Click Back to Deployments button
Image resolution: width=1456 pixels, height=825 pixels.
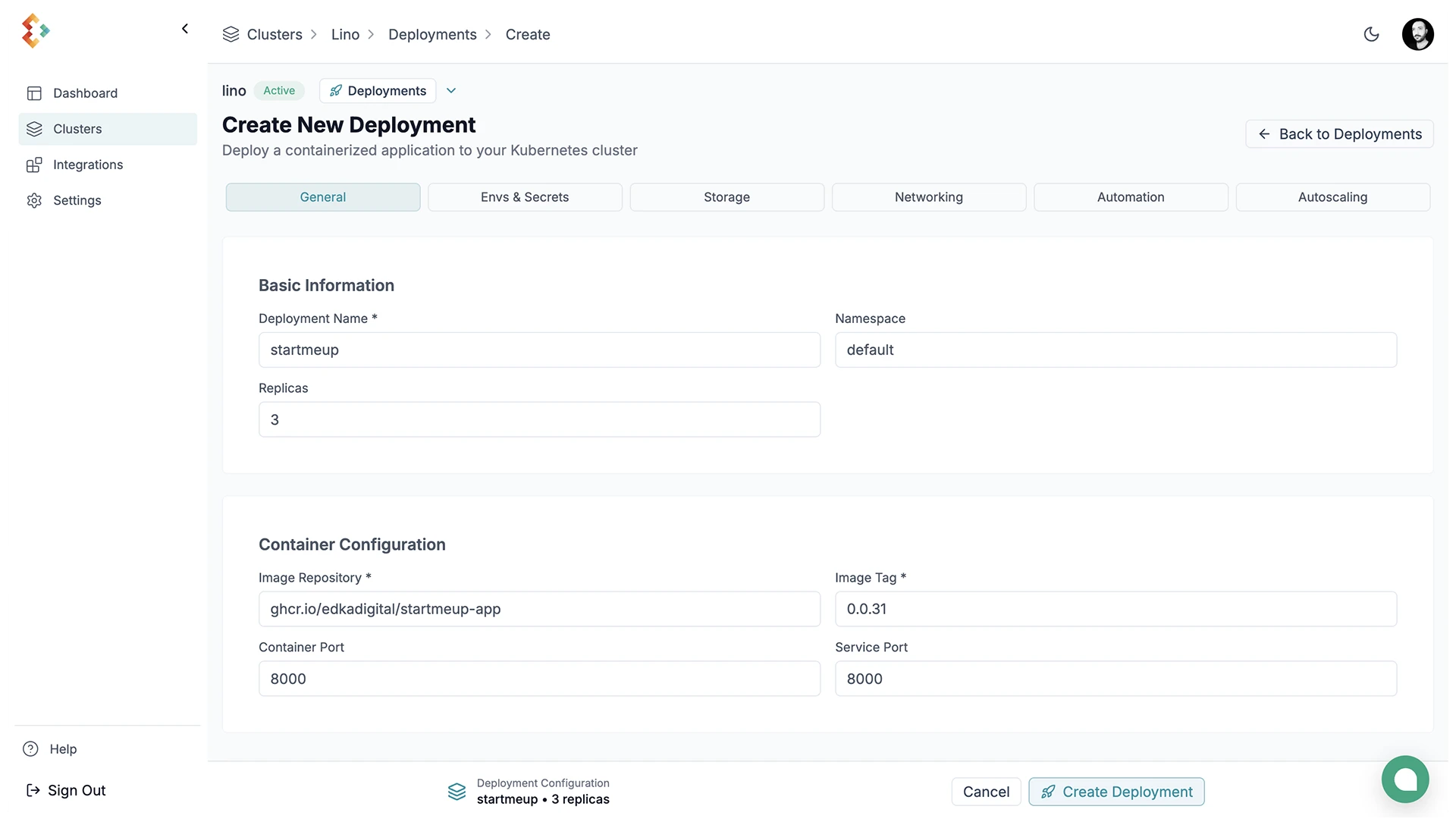coord(1338,134)
